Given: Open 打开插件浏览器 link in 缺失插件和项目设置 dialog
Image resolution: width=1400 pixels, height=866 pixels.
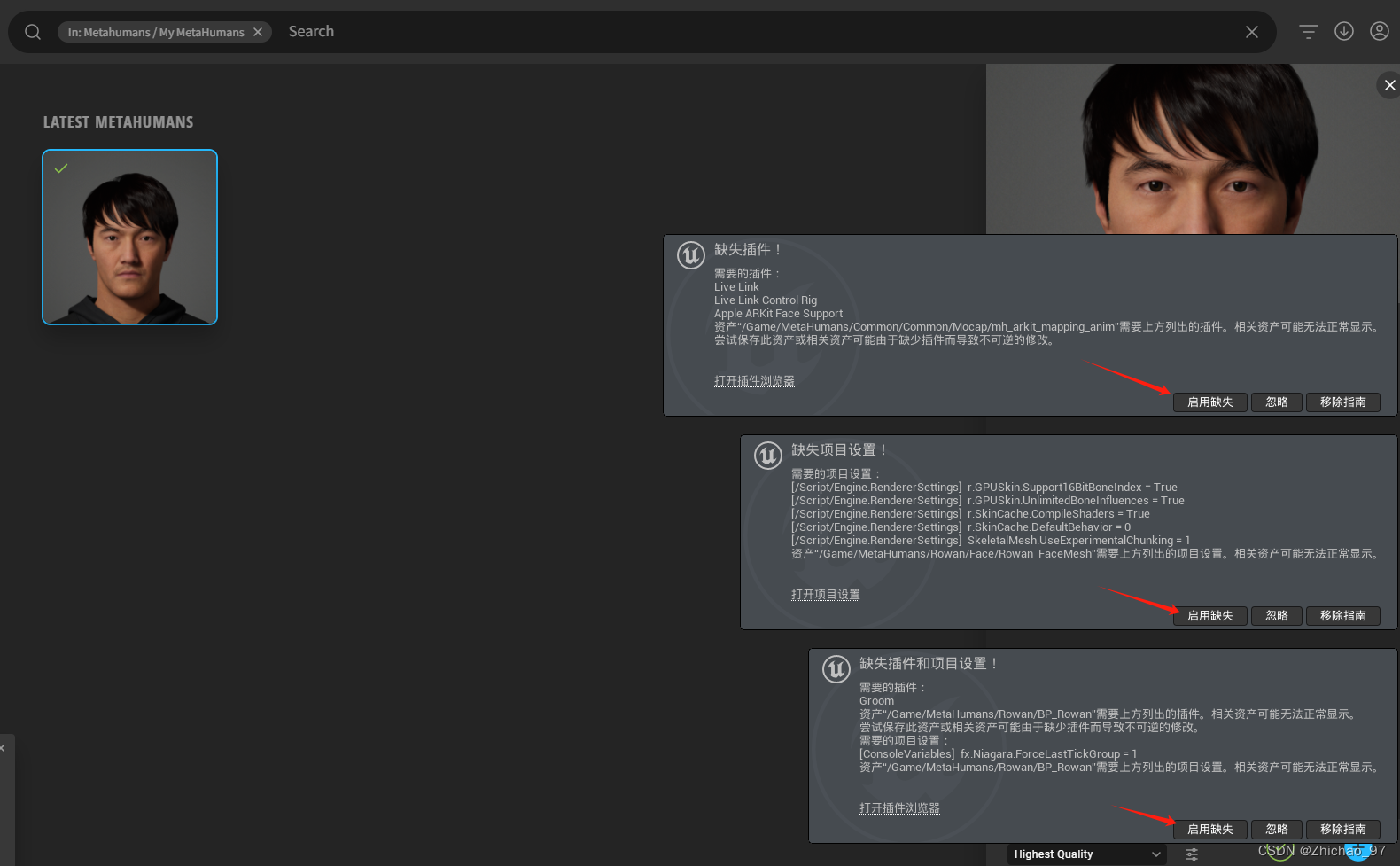Looking at the screenshot, I should 899,808.
